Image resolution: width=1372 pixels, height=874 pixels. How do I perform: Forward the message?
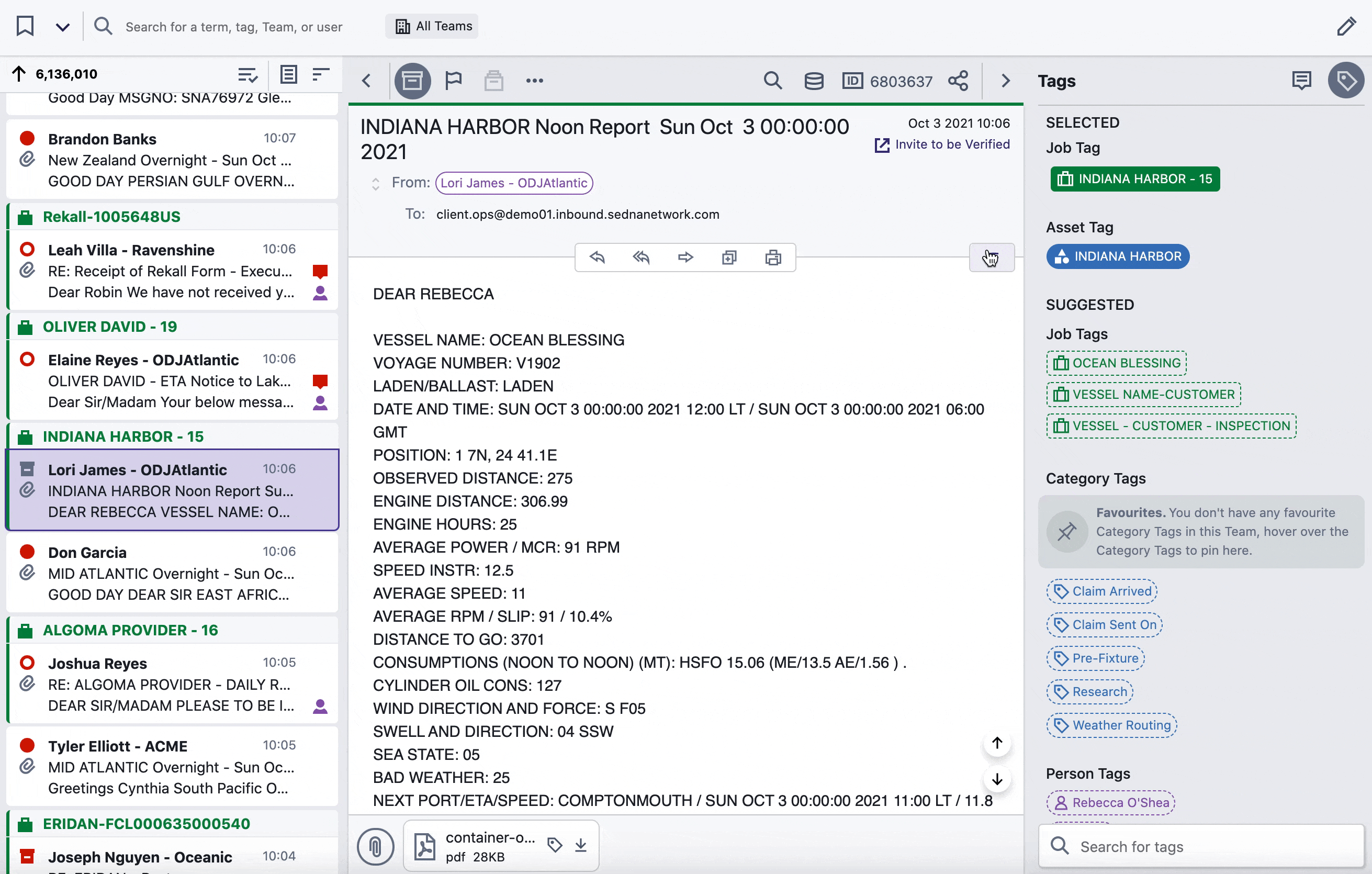pyautogui.click(x=685, y=257)
